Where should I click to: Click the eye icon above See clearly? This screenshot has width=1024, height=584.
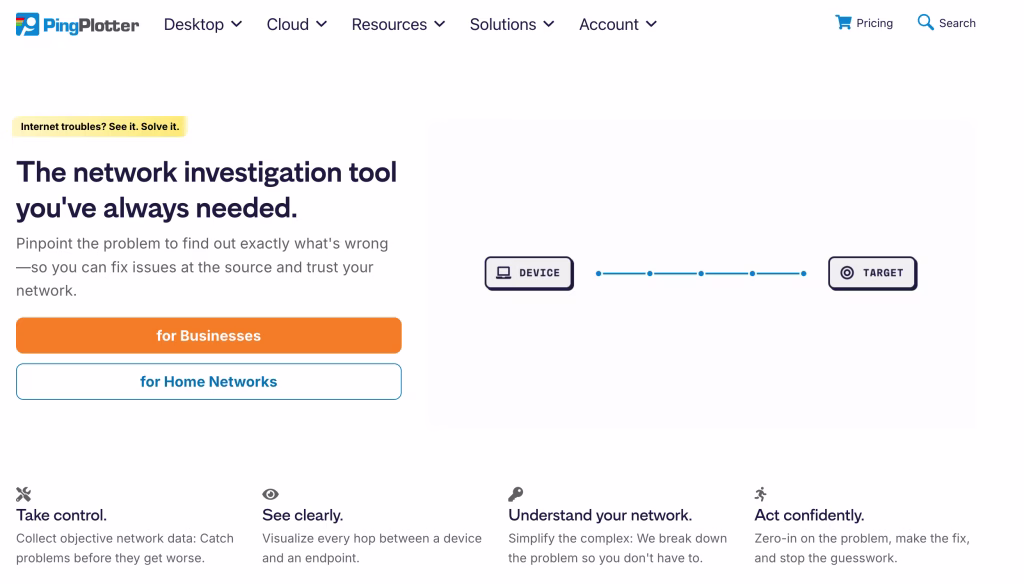(270, 494)
